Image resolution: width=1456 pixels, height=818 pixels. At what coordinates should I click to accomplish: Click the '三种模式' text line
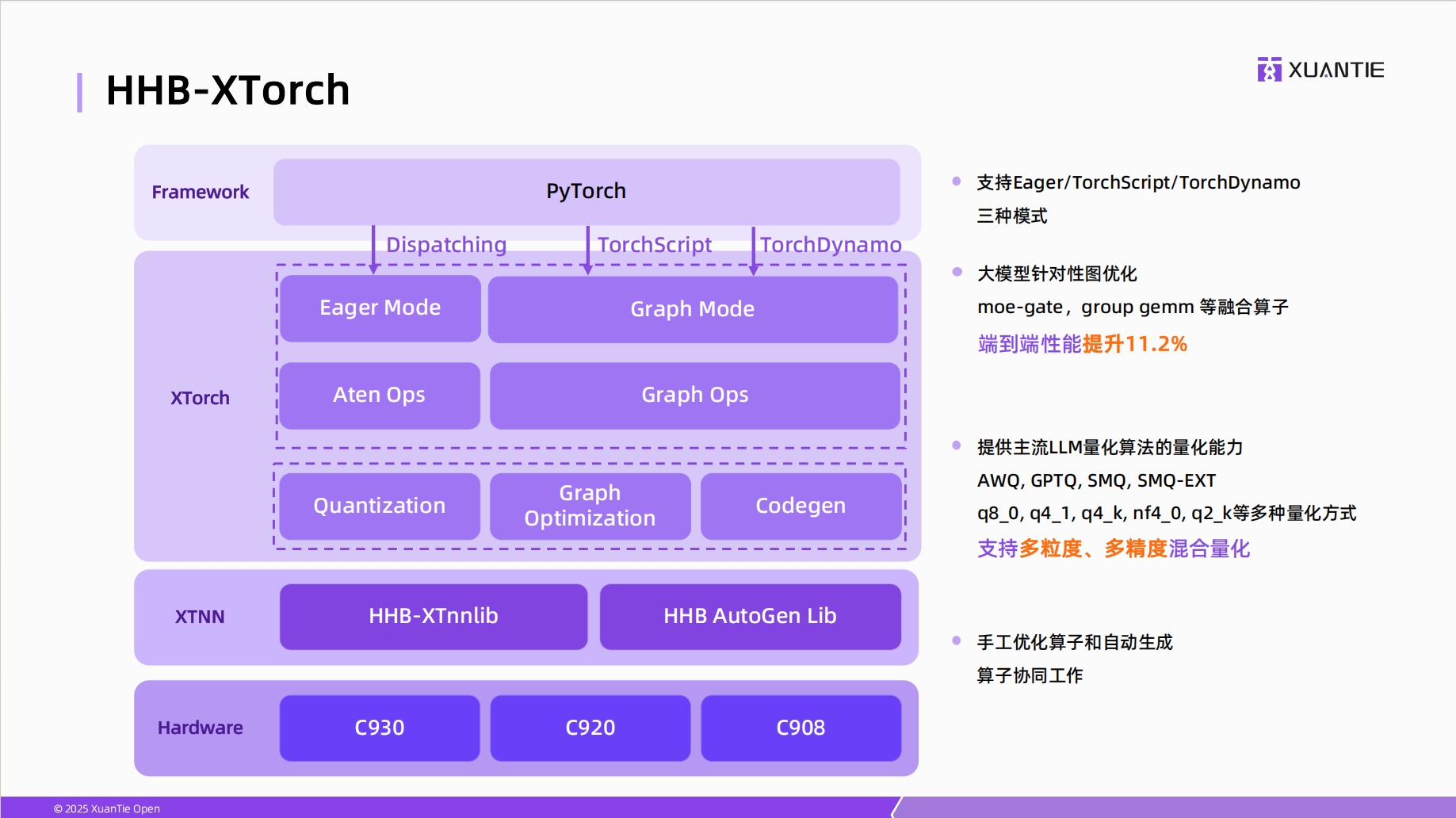pyautogui.click(x=1012, y=216)
